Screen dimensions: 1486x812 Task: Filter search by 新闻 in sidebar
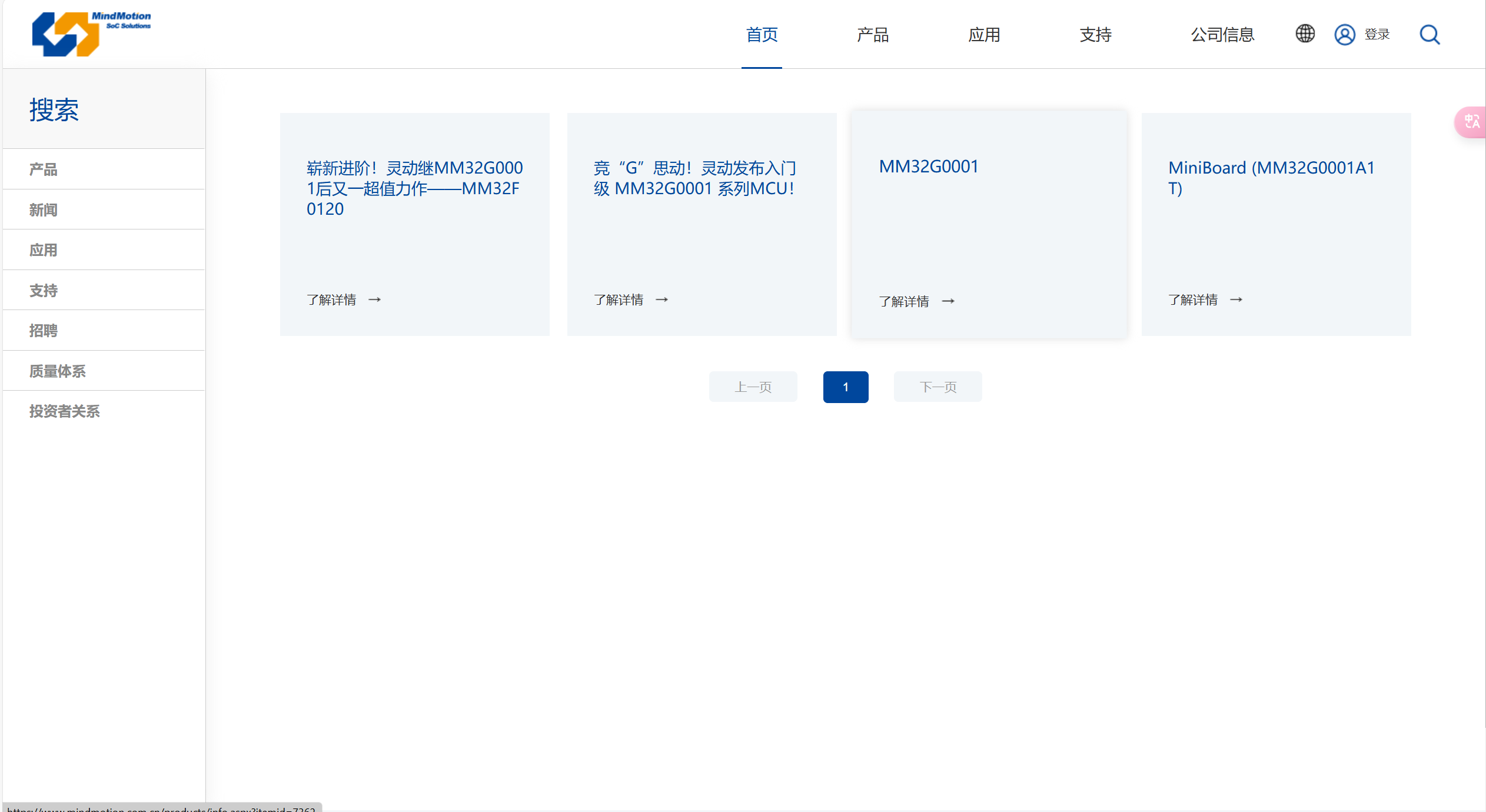[x=44, y=209]
